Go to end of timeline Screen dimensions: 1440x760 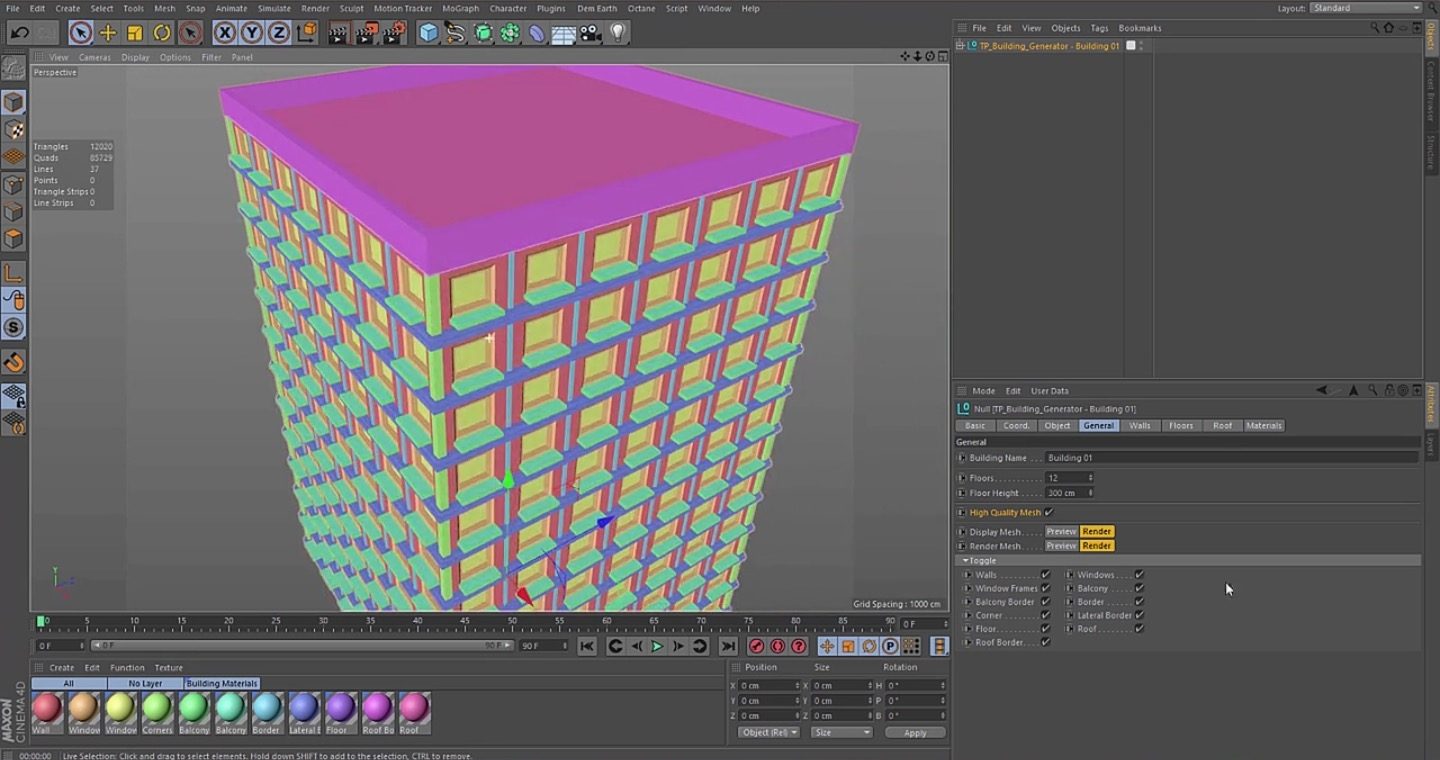(x=728, y=647)
